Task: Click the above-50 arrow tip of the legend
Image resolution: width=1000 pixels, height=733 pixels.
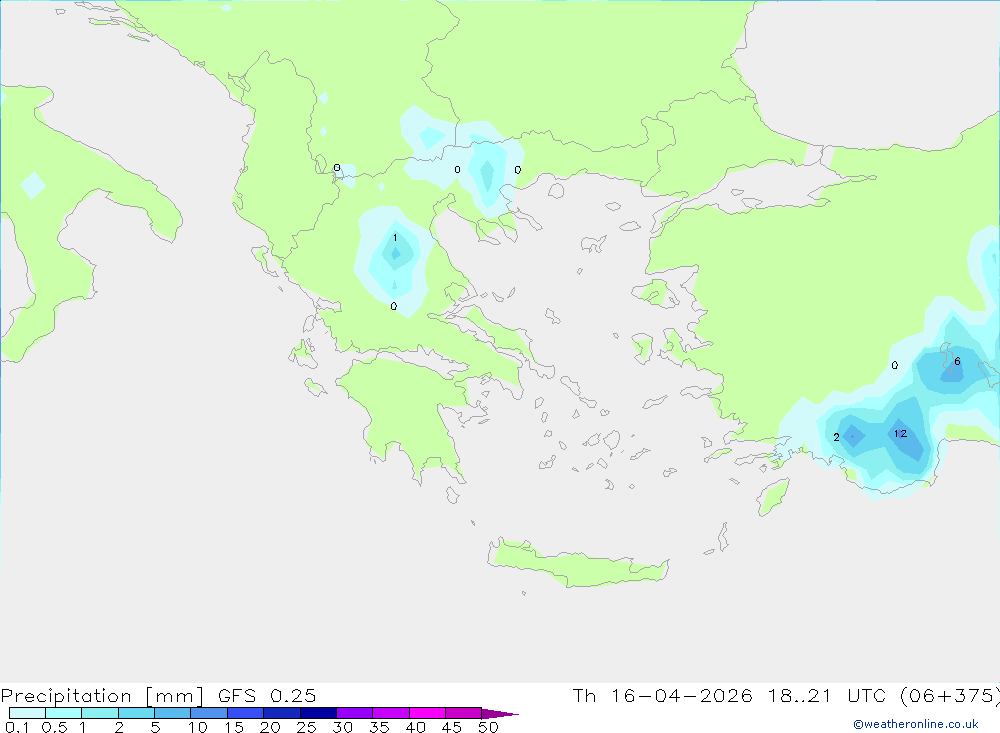Action: coord(499,713)
